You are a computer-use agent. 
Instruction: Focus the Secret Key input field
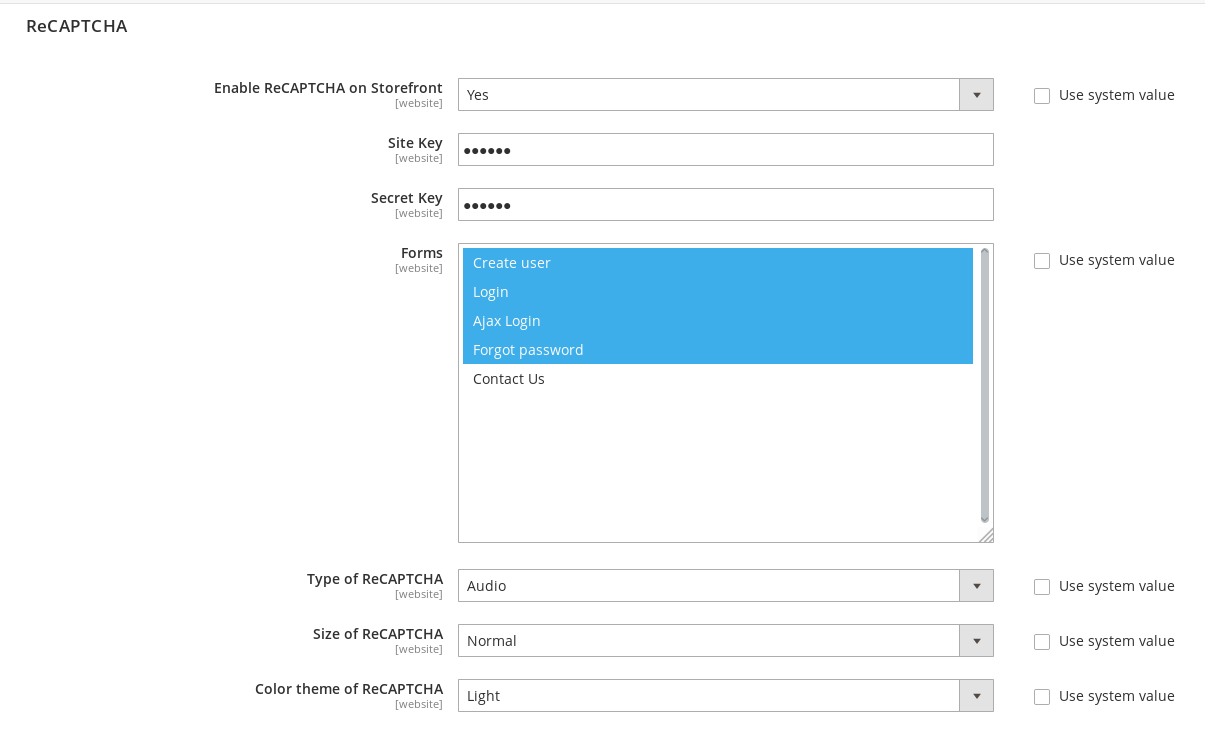725,205
